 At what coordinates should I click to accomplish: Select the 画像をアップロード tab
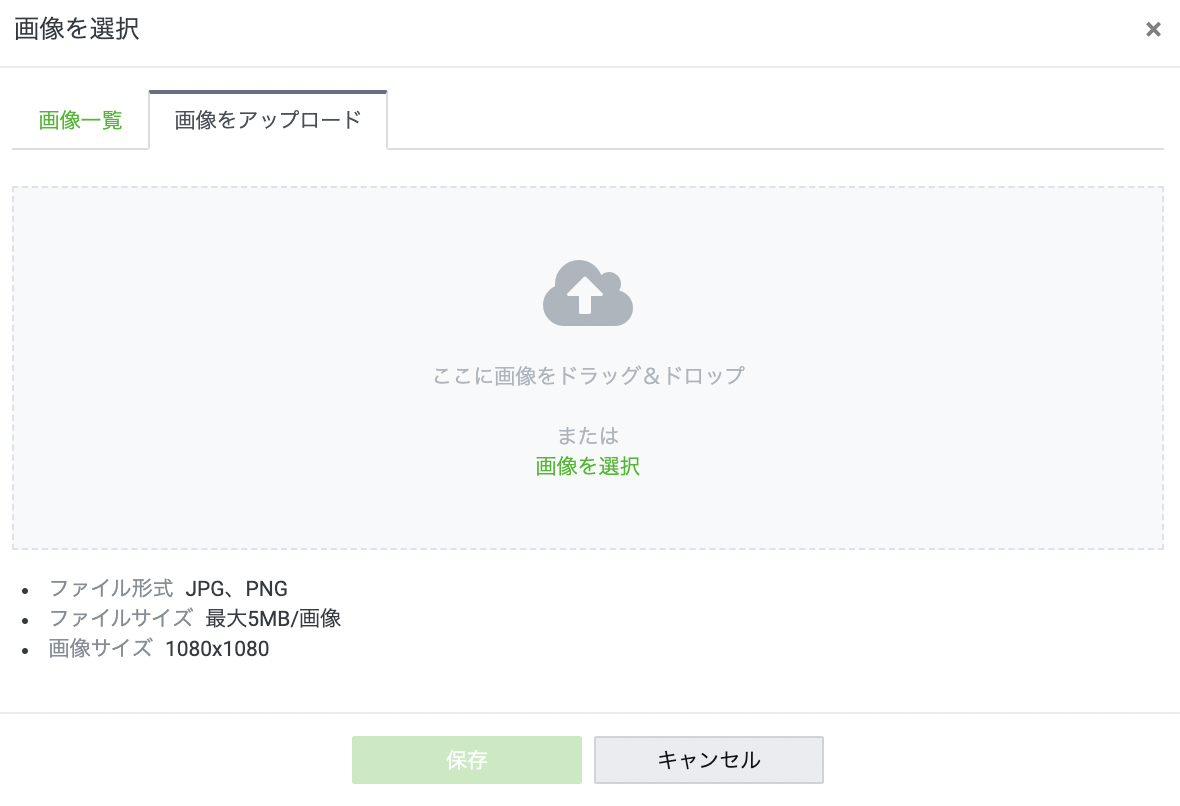click(267, 121)
